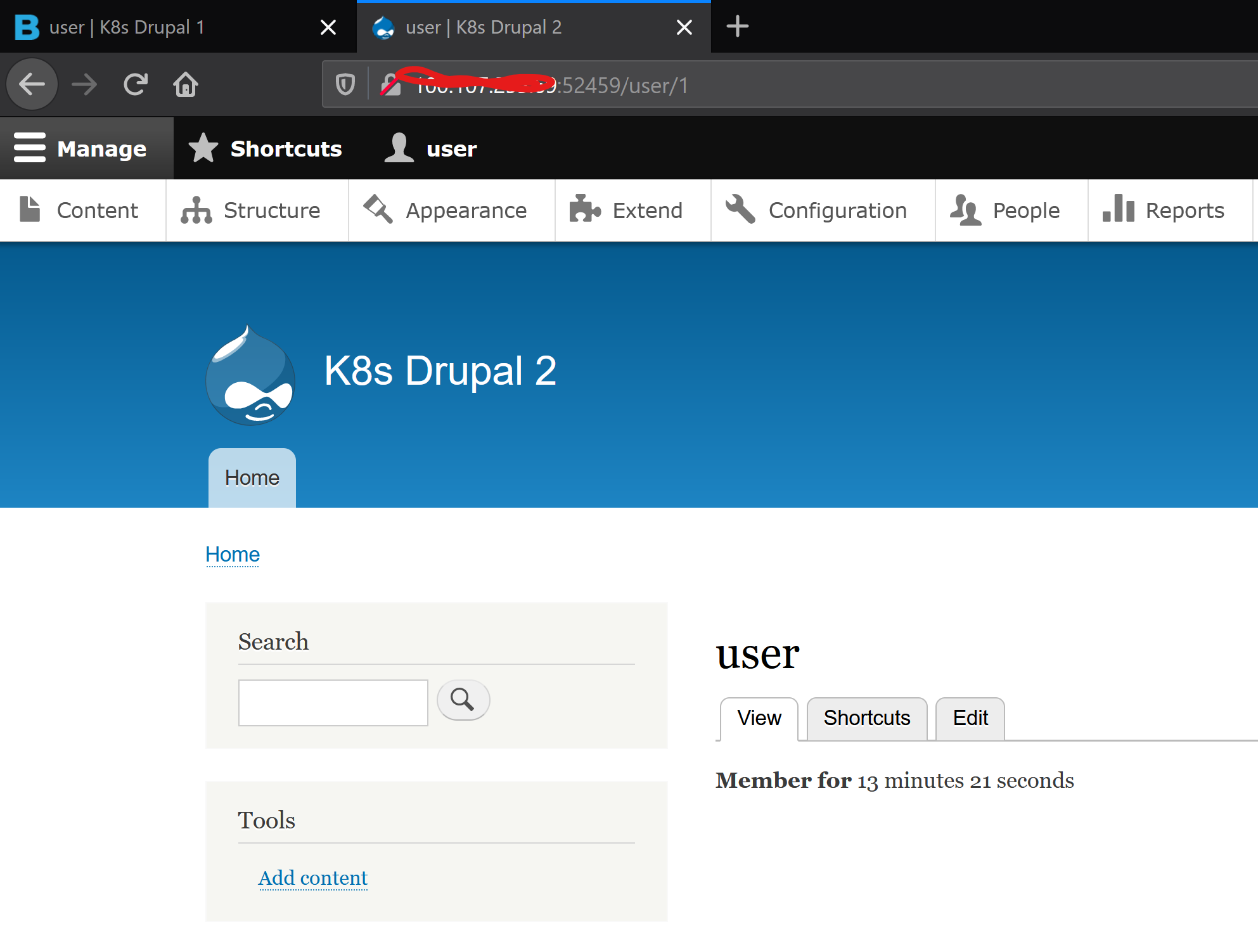This screenshot has width=1258, height=952.
Task: Click the Content document icon
Action: click(30, 209)
